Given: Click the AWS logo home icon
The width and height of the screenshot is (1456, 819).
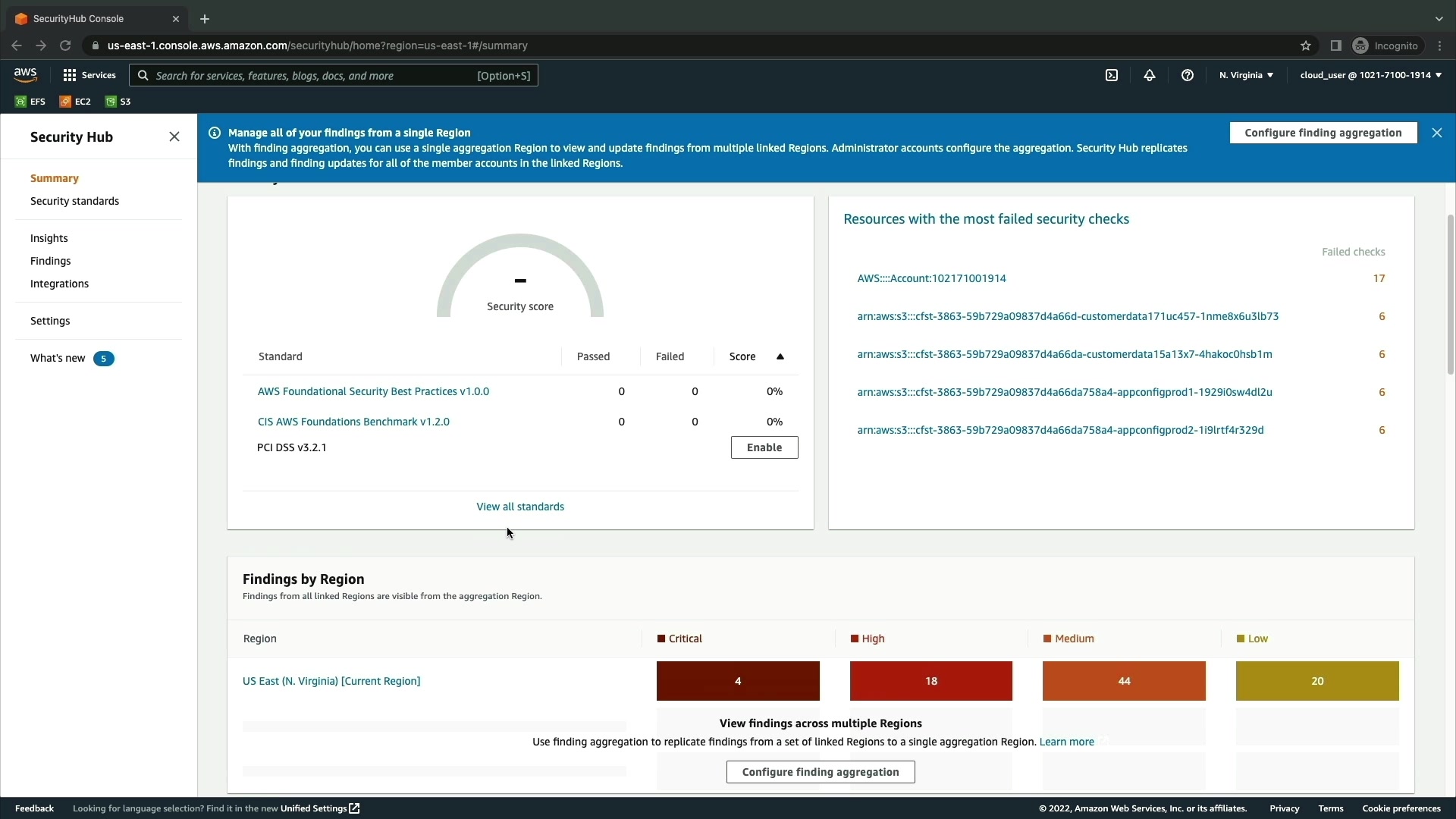Looking at the screenshot, I should point(25,74).
